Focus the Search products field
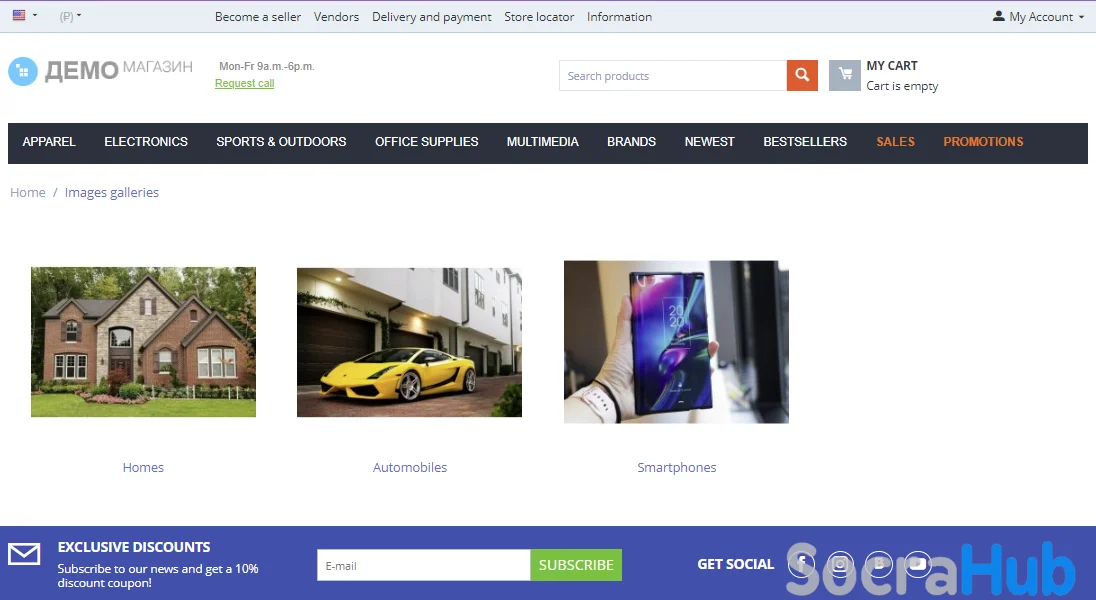 672,76
